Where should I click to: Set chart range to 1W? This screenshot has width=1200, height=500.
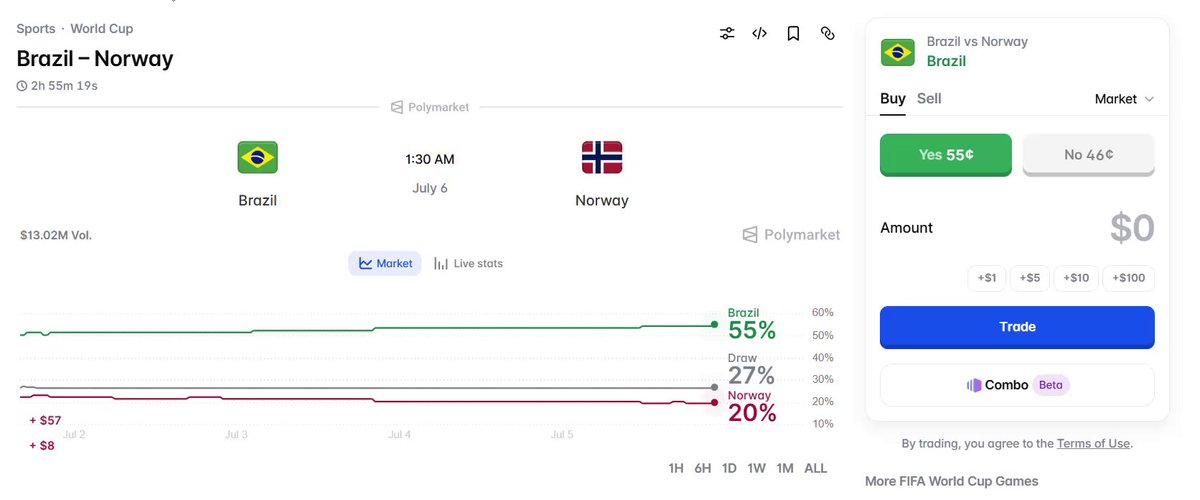pyautogui.click(x=757, y=468)
